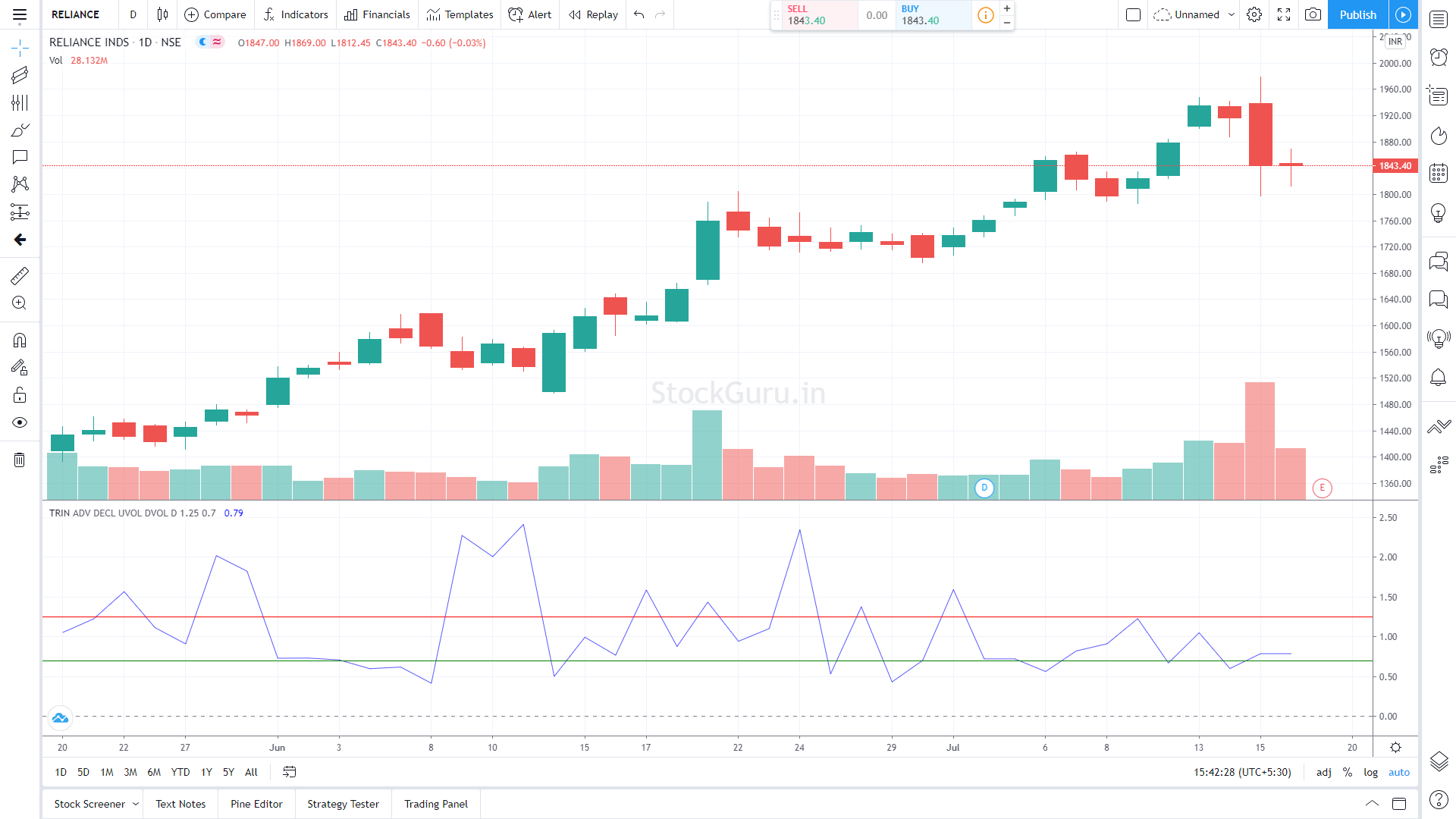Select the 6M date range
This screenshot has width=1456, height=819.
pos(154,772)
